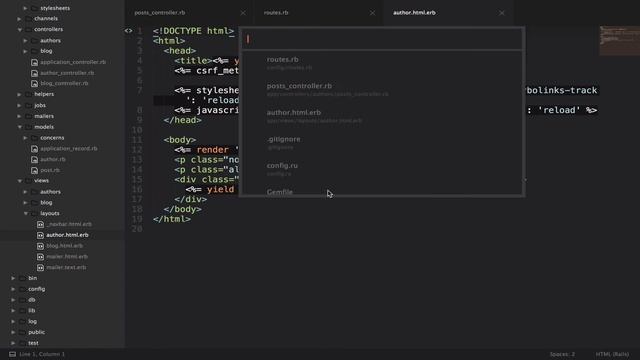640x360 pixels.
Task: Expand the jobs folder arrow
Action: point(19,105)
